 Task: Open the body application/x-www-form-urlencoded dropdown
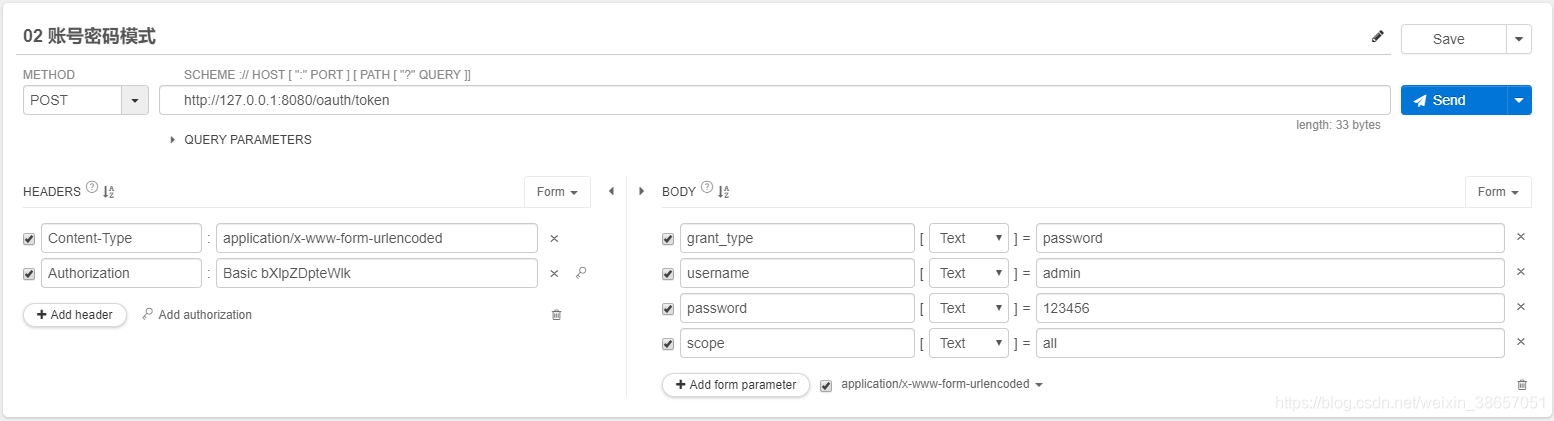point(942,384)
